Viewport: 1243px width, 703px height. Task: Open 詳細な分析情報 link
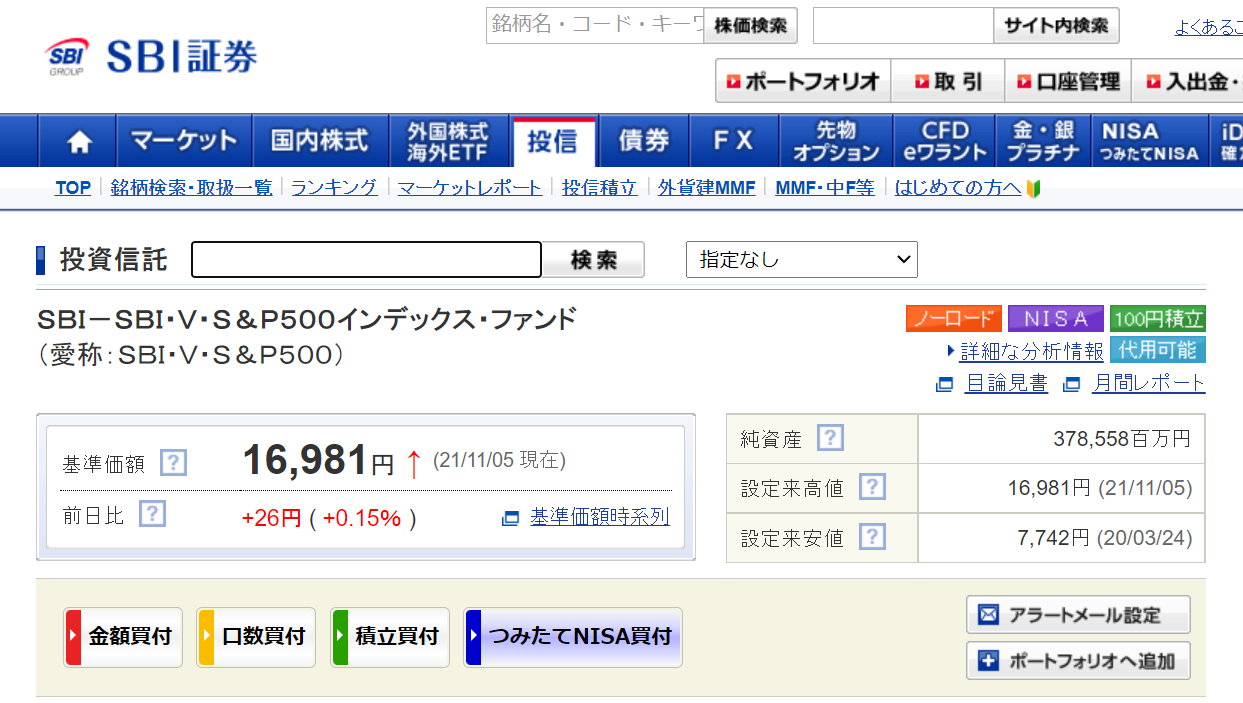pyautogui.click(x=1032, y=351)
